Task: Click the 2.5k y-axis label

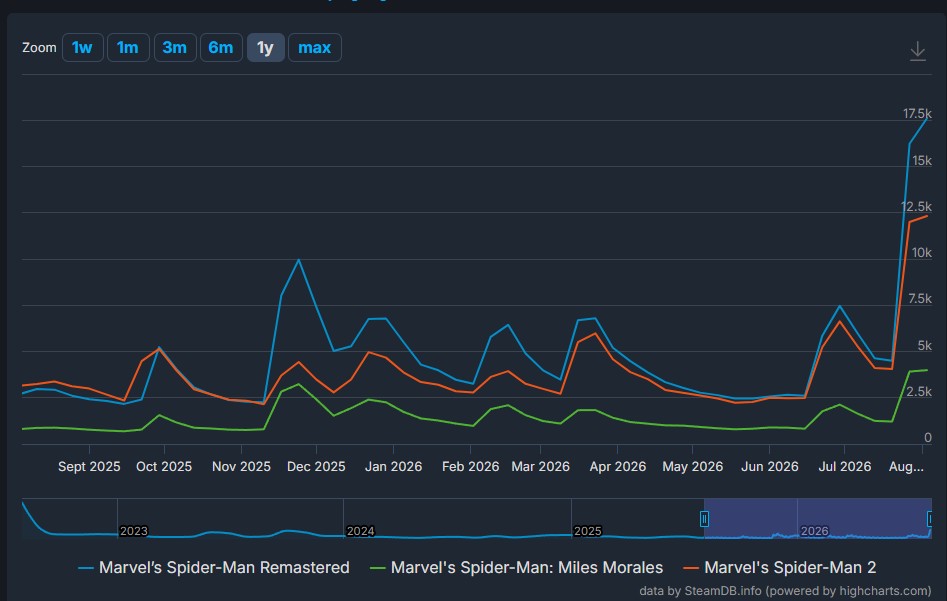Action: 919,391
